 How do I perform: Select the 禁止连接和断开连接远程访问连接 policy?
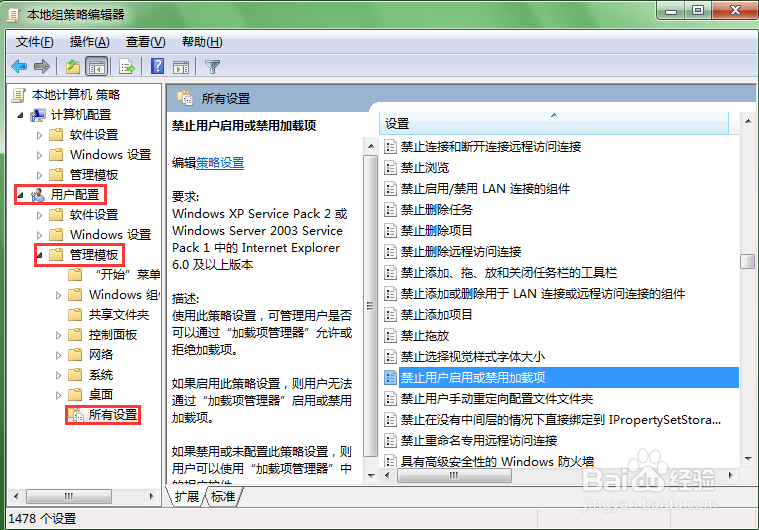(x=491, y=147)
